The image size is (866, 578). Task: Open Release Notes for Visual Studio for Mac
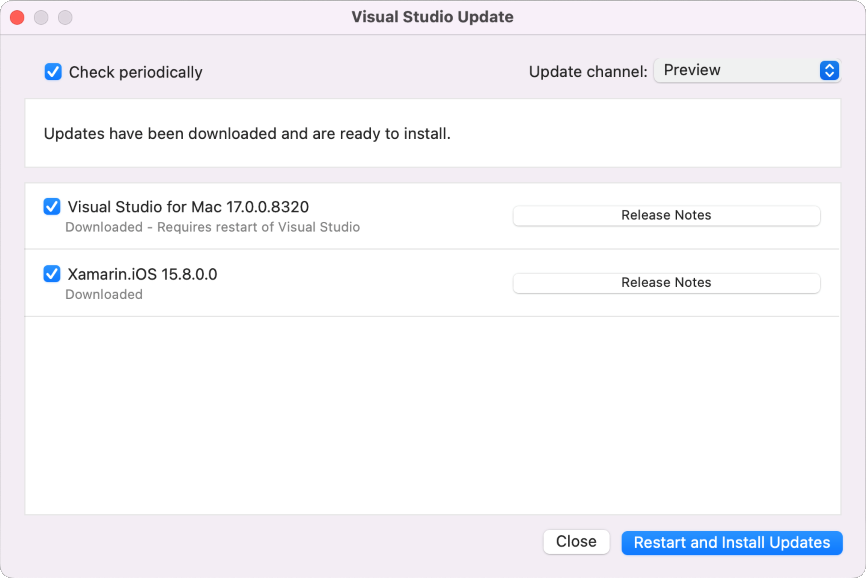tap(666, 215)
